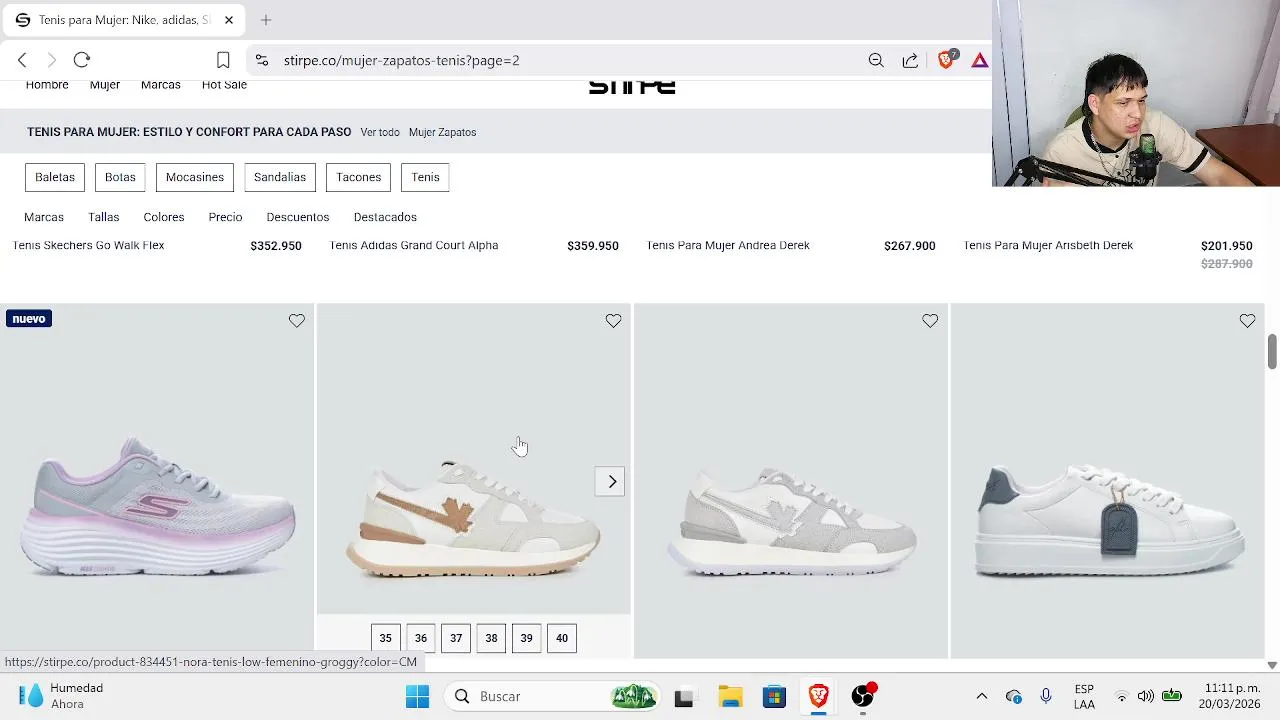The height and width of the screenshot is (720, 1280).
Task: Click the page vertical scrollbar thumb
Action: (x=1272, y=352)
